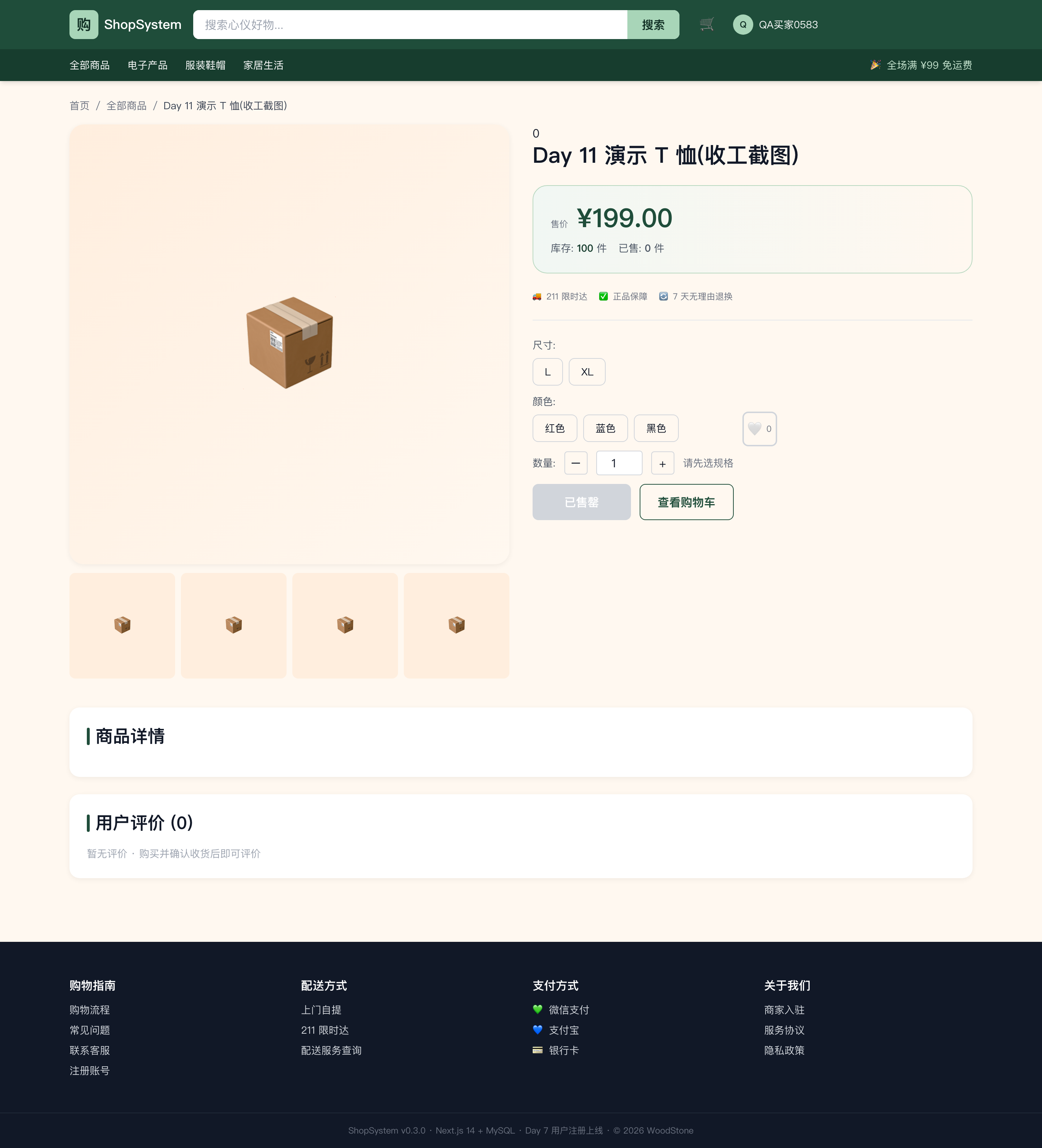
Task: Open 购物流程 footer link
Action: (x=89, y=1009)
